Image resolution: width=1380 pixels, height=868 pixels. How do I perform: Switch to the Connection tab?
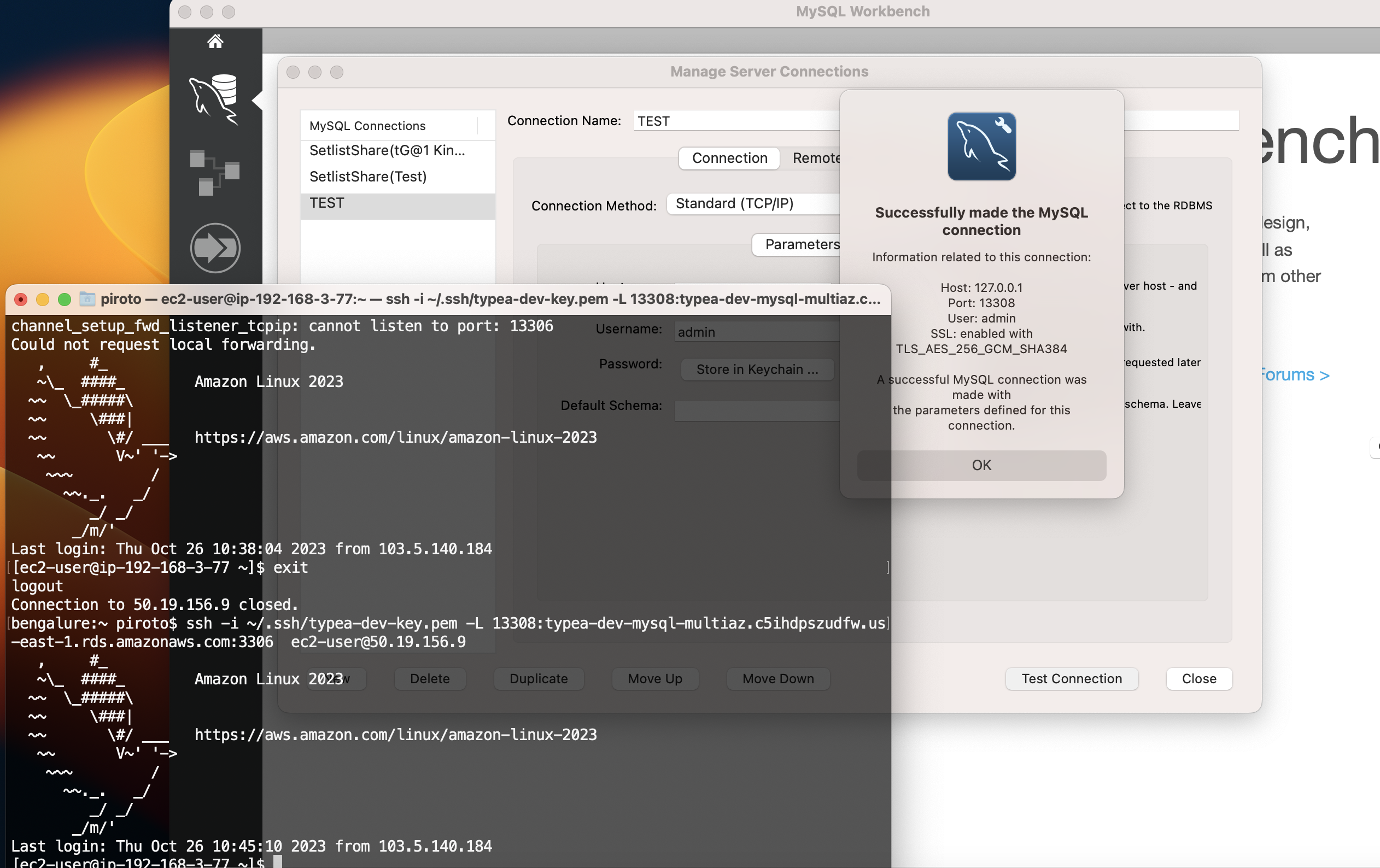click(x=729, y=158)
